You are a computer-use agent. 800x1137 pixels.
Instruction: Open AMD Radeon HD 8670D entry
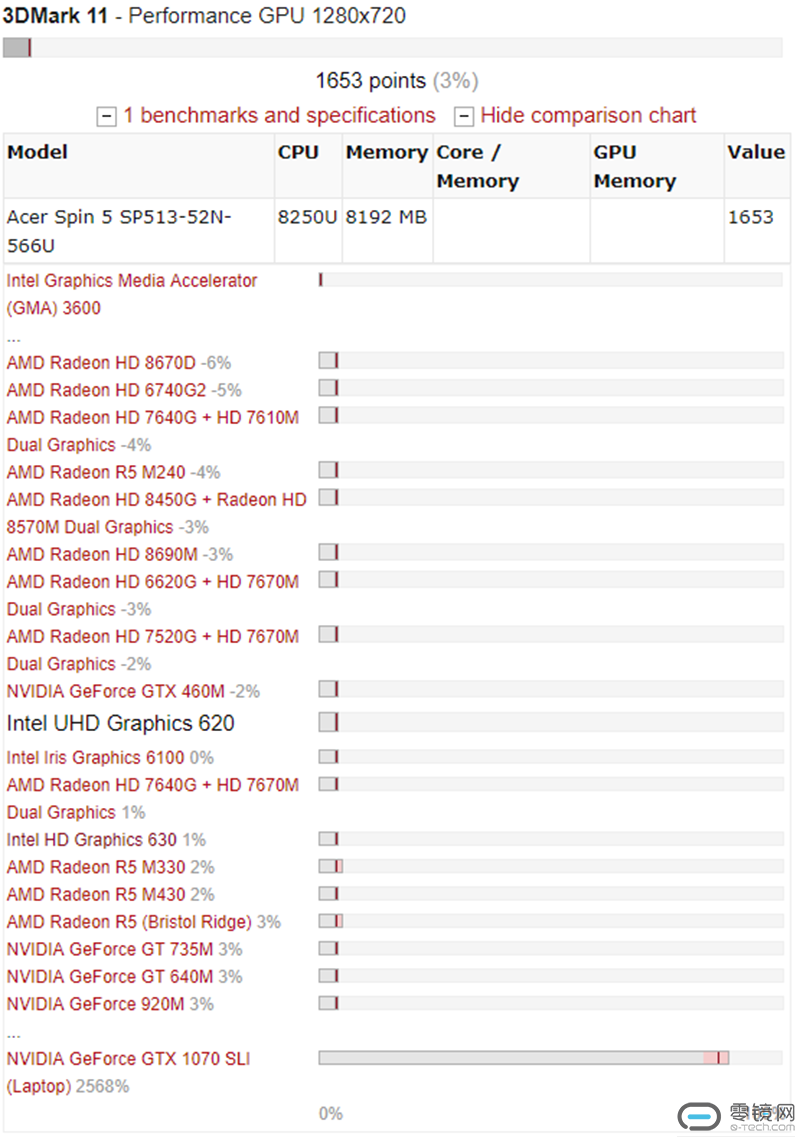pyautogui.click(x=101, y=363)
